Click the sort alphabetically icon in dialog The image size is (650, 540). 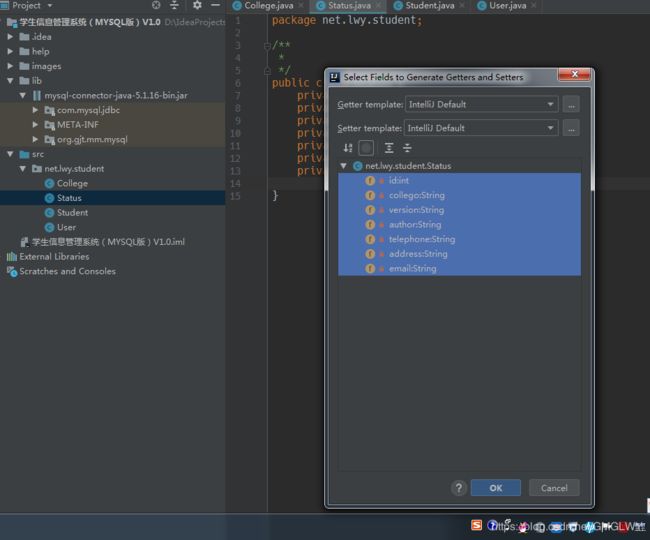coord(348,148)
